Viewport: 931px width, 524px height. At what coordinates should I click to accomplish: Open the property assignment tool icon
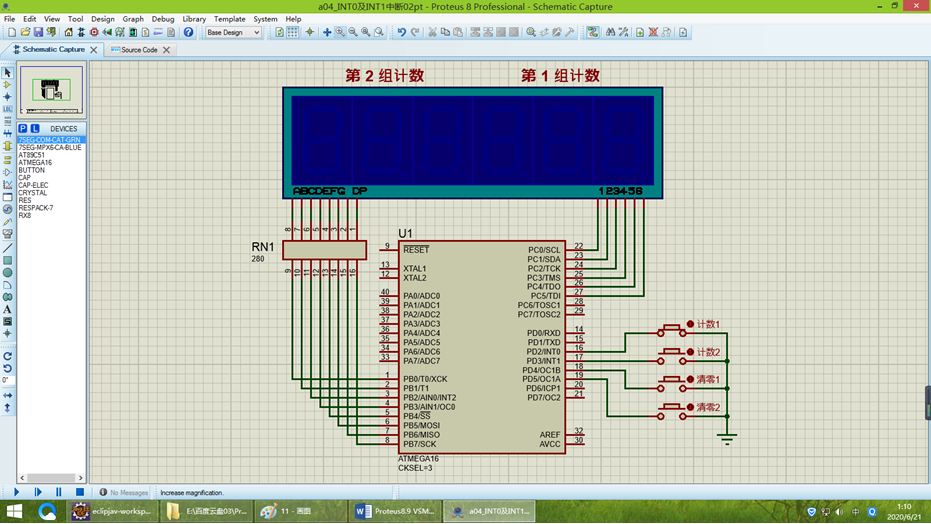tap(623, 33)
